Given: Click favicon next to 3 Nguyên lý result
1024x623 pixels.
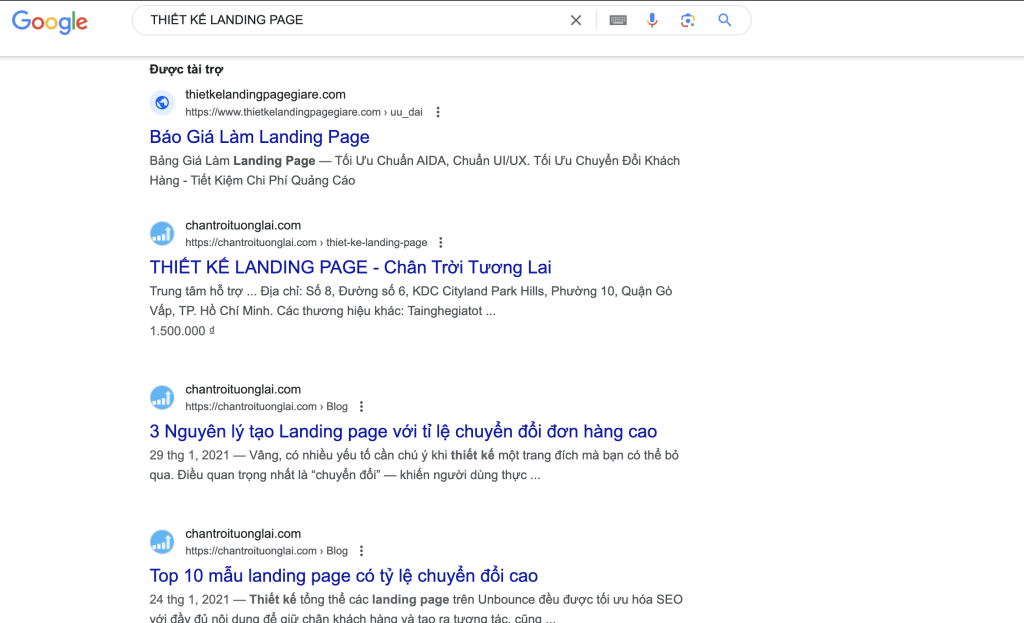Looking at the screenshot, I should [162, 398].
